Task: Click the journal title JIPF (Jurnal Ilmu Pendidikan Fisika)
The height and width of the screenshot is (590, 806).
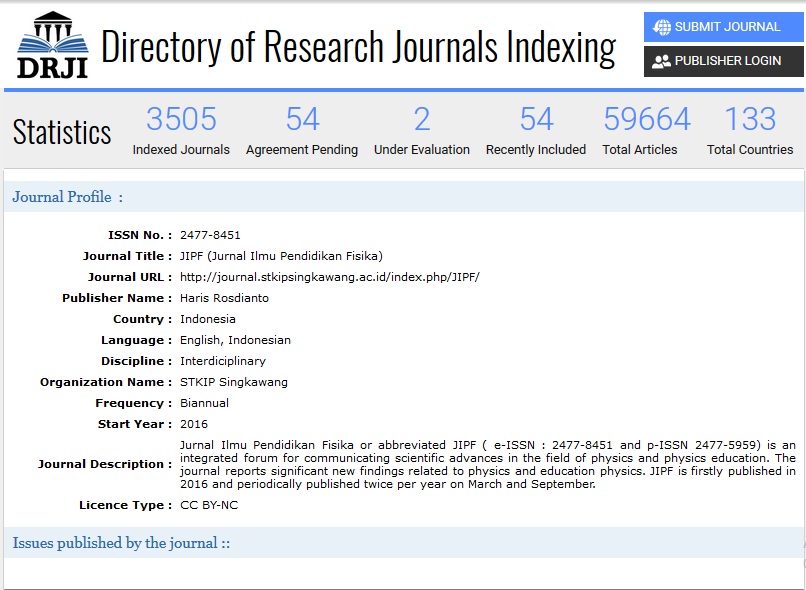Action: coord(281,256)
